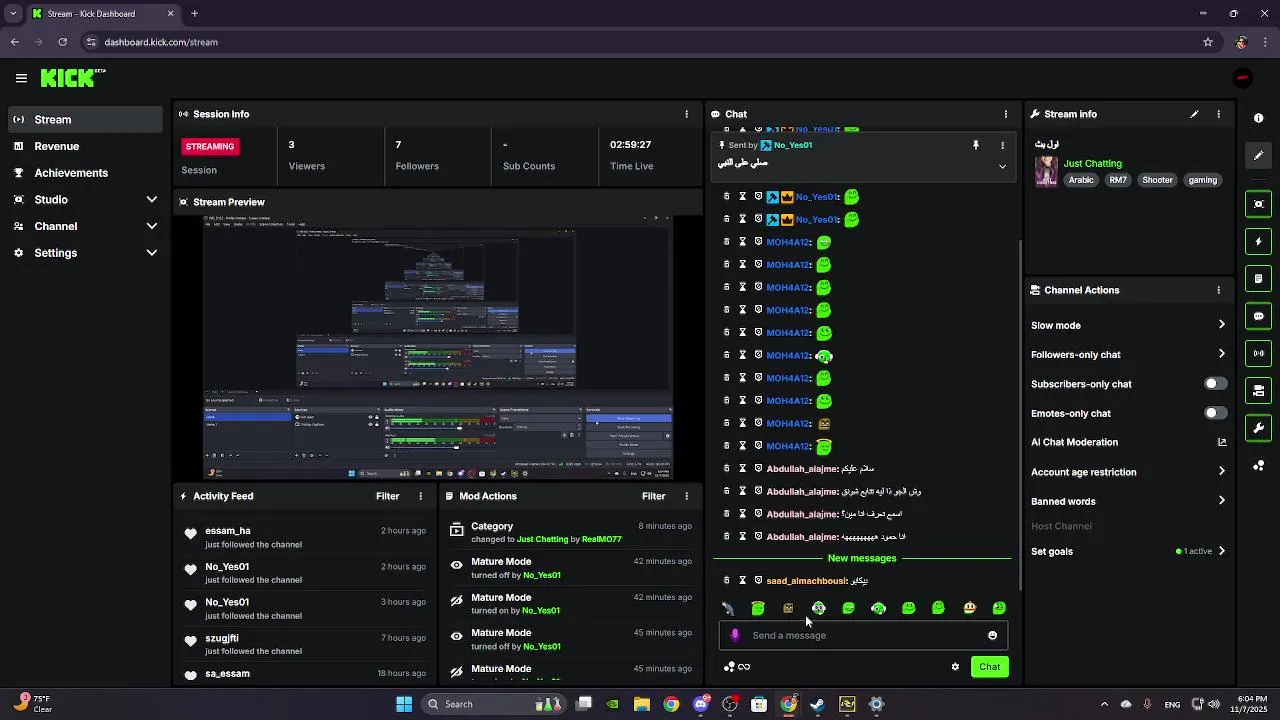Open Channel Actions three-dot menu

point(1218,290)
